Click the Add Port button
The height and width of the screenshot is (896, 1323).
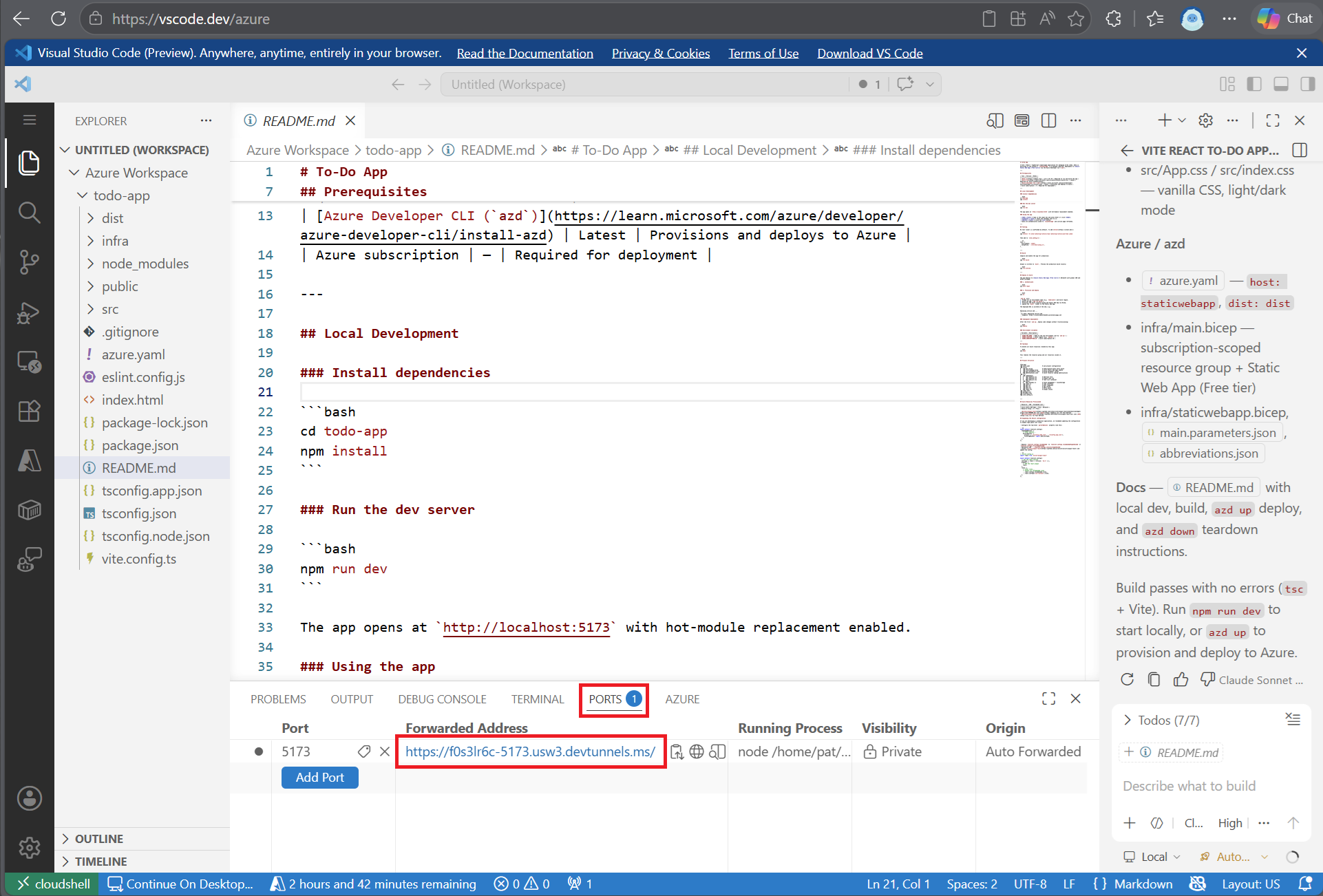pos(320,778)
